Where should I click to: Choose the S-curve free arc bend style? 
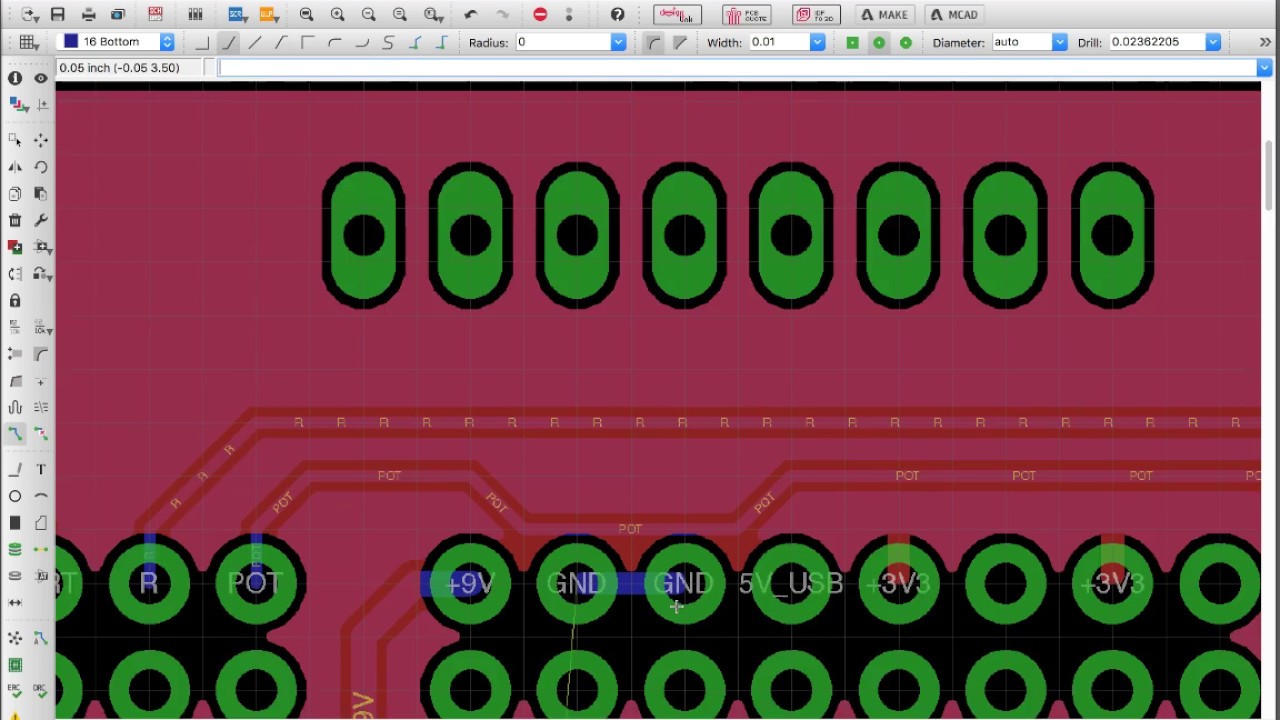388,42
